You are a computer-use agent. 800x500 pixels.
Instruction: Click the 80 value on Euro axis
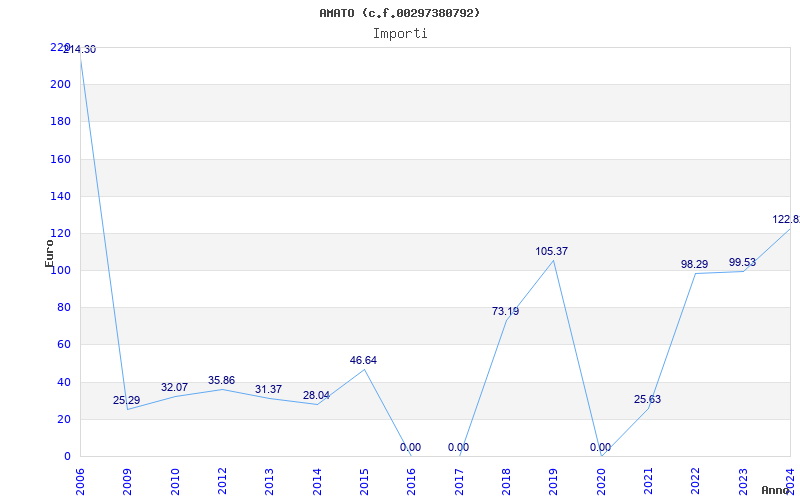coord(63,308)
